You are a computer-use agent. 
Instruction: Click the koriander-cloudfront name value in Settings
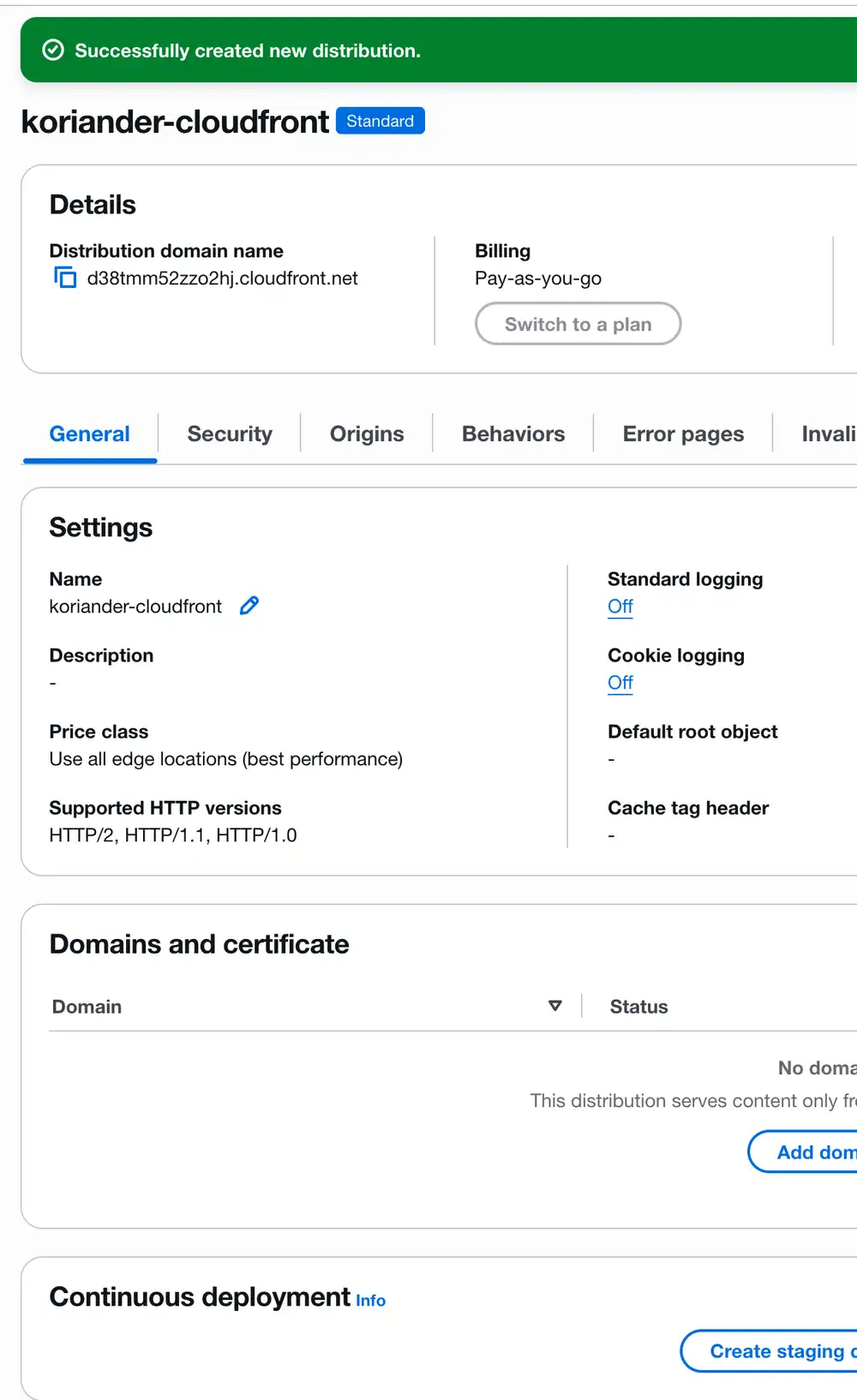(135, 607)
